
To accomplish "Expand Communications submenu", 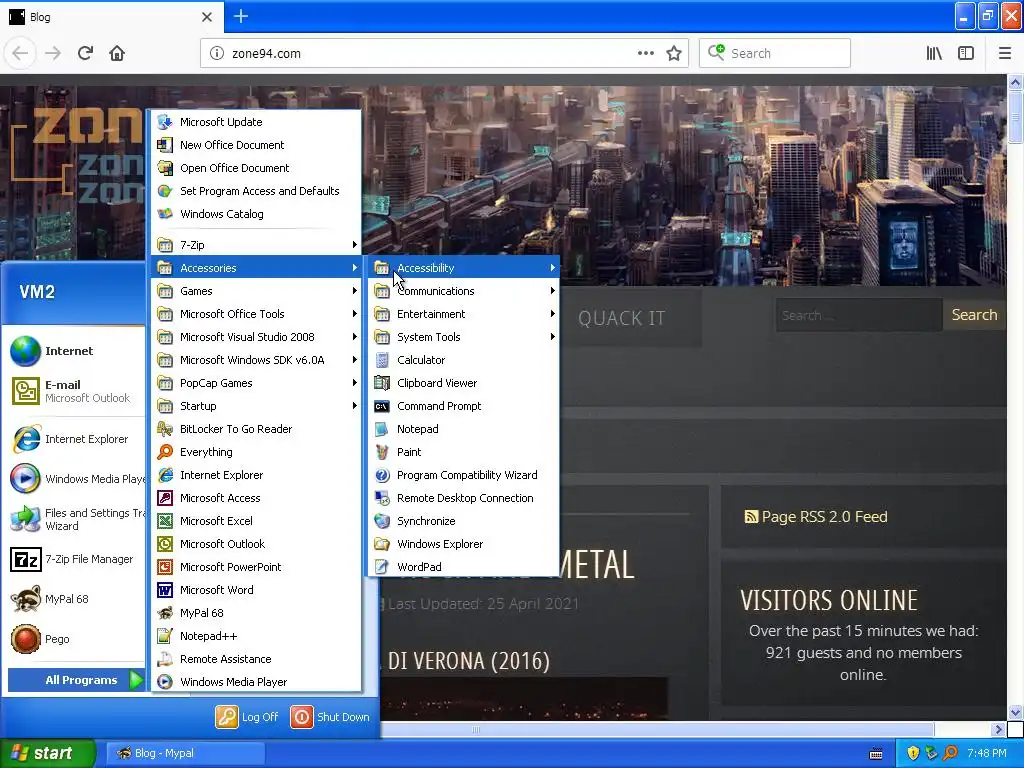I will point(464,291).
